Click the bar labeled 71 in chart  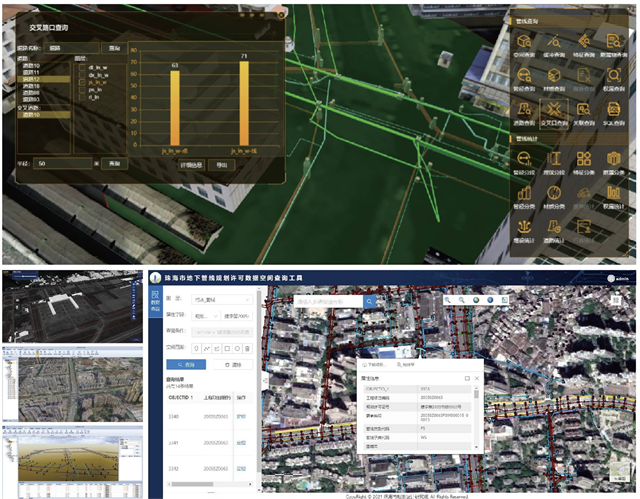[243, 104]
